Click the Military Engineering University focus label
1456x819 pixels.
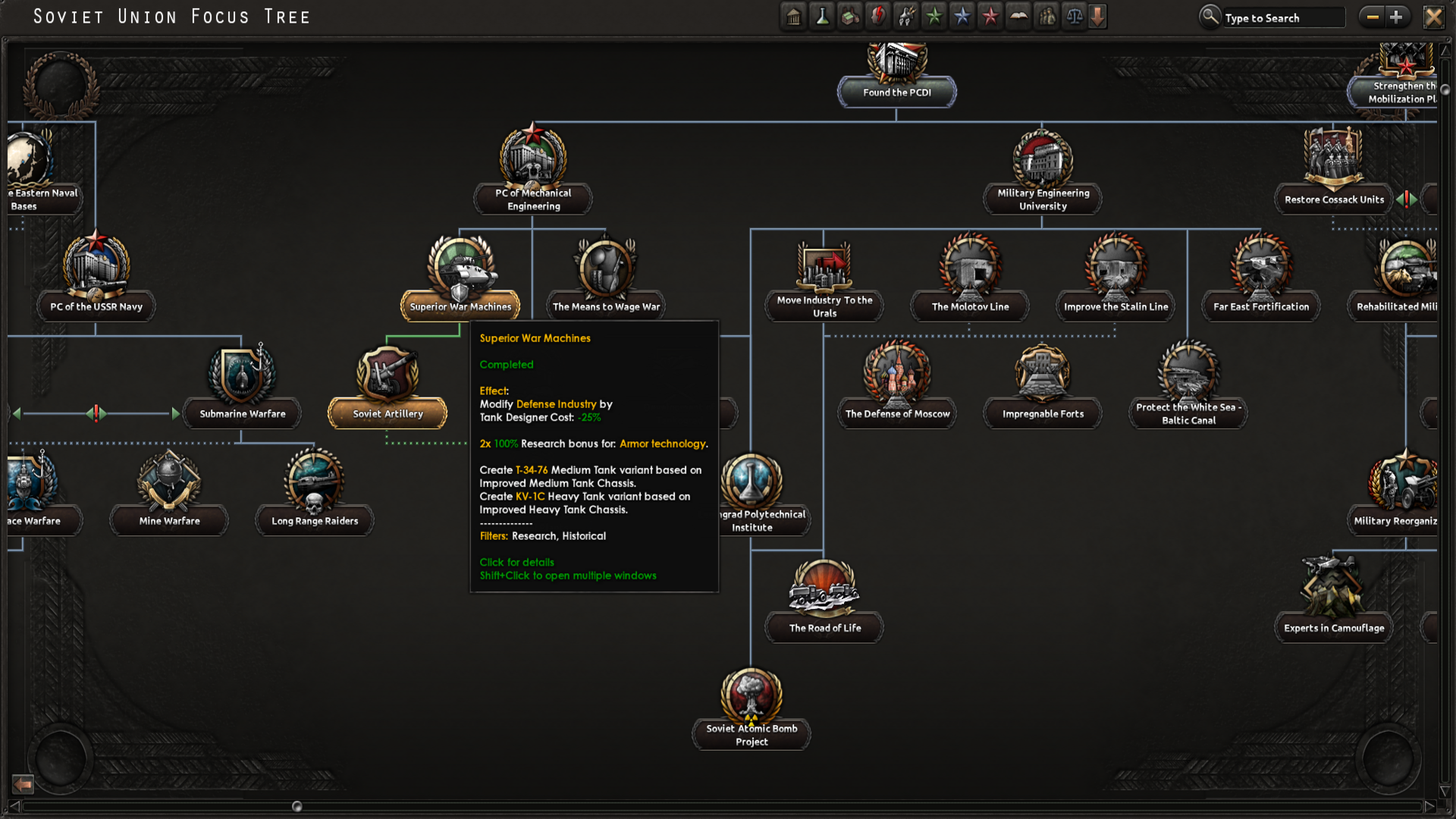pos(1043,199)
